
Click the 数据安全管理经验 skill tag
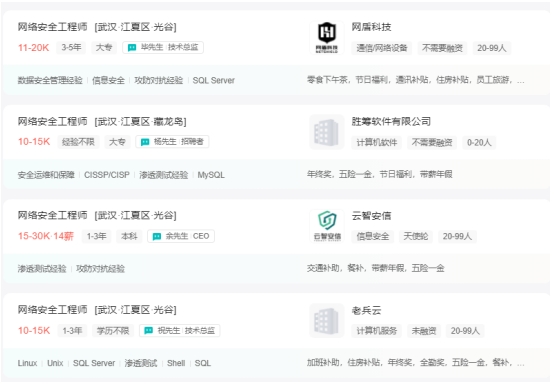coord(50,81)
